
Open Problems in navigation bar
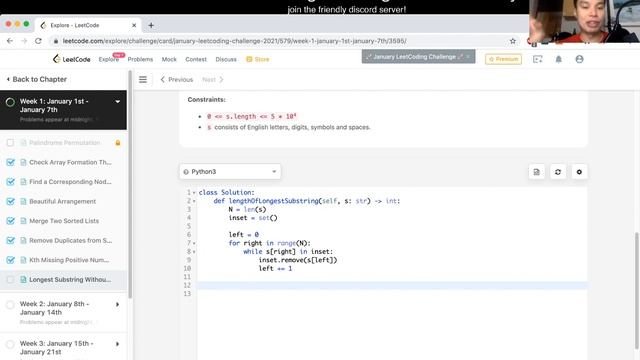pos(140,59)
